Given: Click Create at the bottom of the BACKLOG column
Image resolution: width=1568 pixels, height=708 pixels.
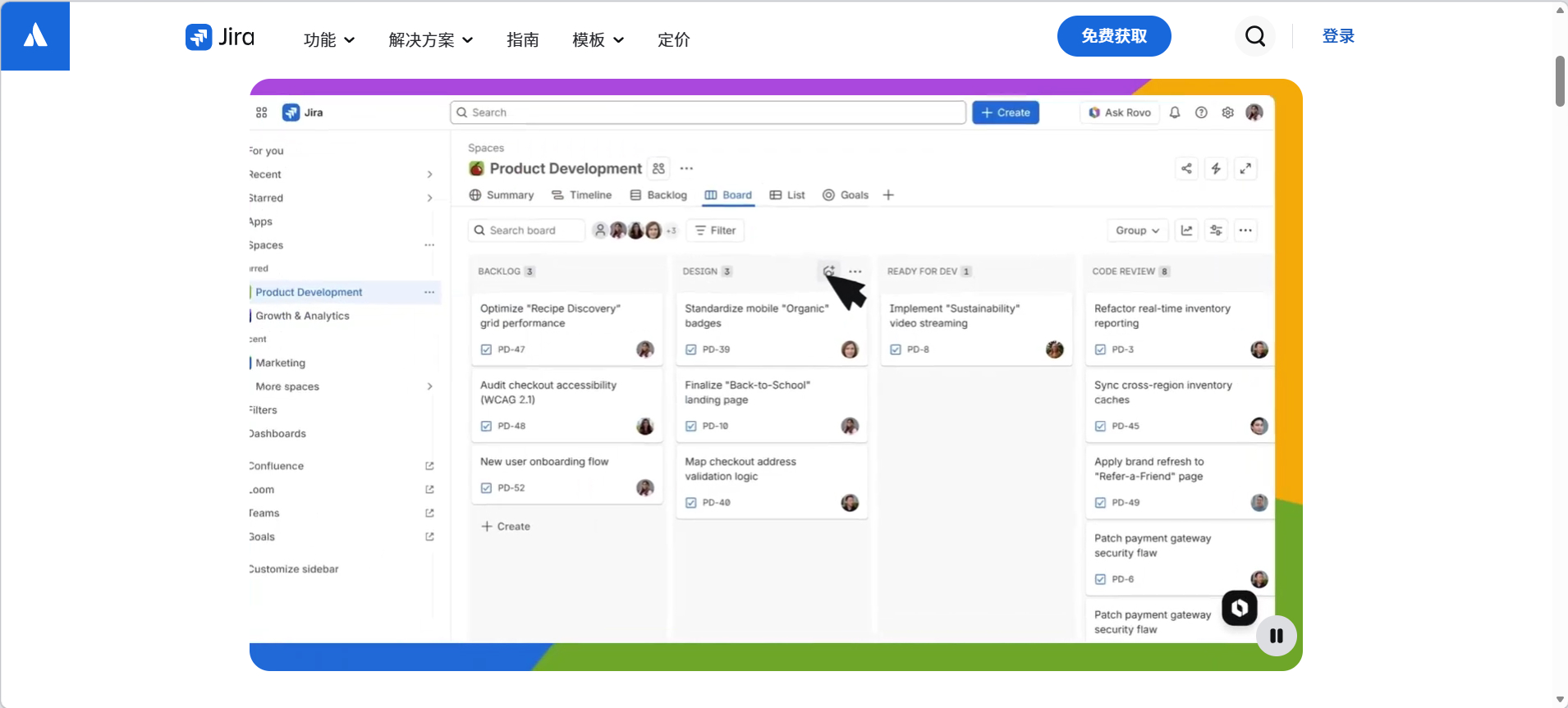Looking at the screenshot, I should pos(506,527).
